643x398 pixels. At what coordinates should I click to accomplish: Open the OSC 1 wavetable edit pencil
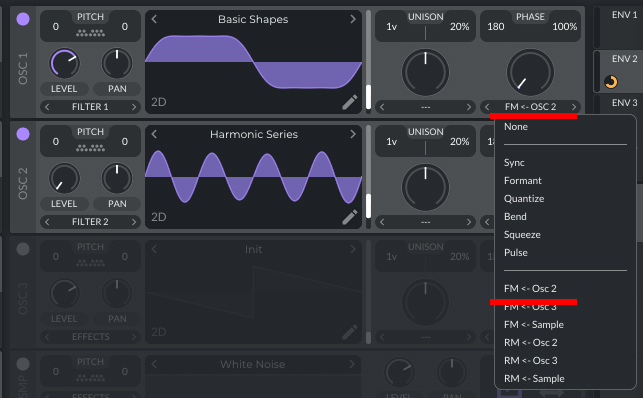350,102
